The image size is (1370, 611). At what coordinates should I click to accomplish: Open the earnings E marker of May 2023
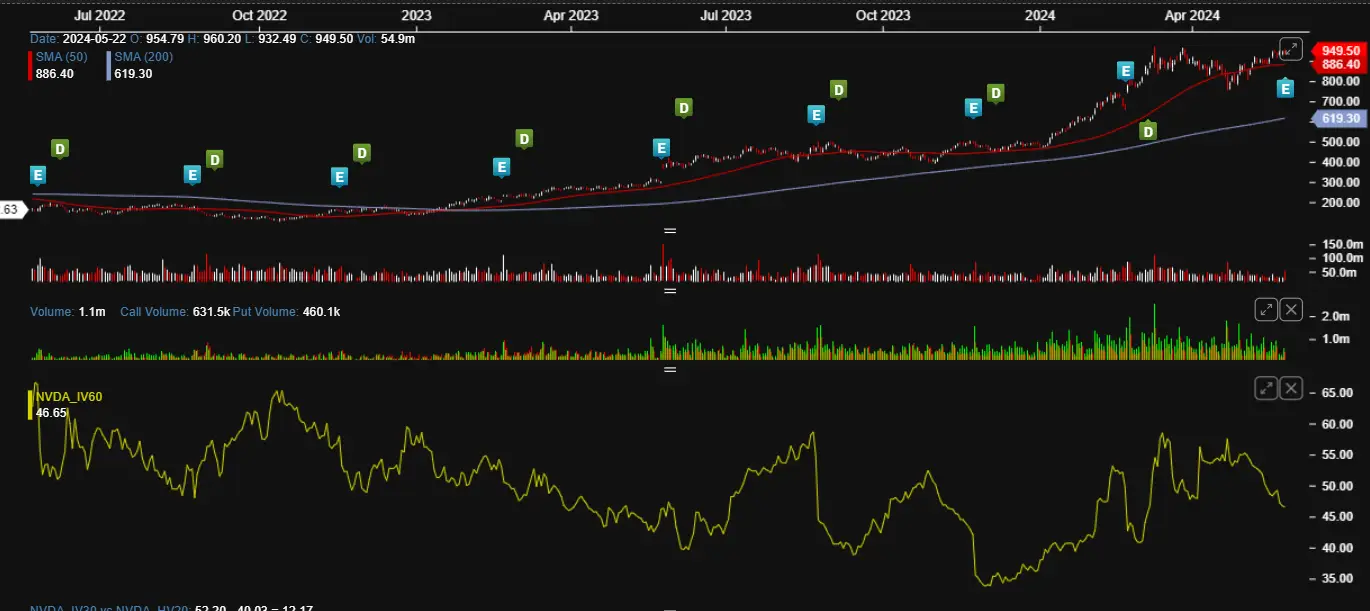point(661,148)
